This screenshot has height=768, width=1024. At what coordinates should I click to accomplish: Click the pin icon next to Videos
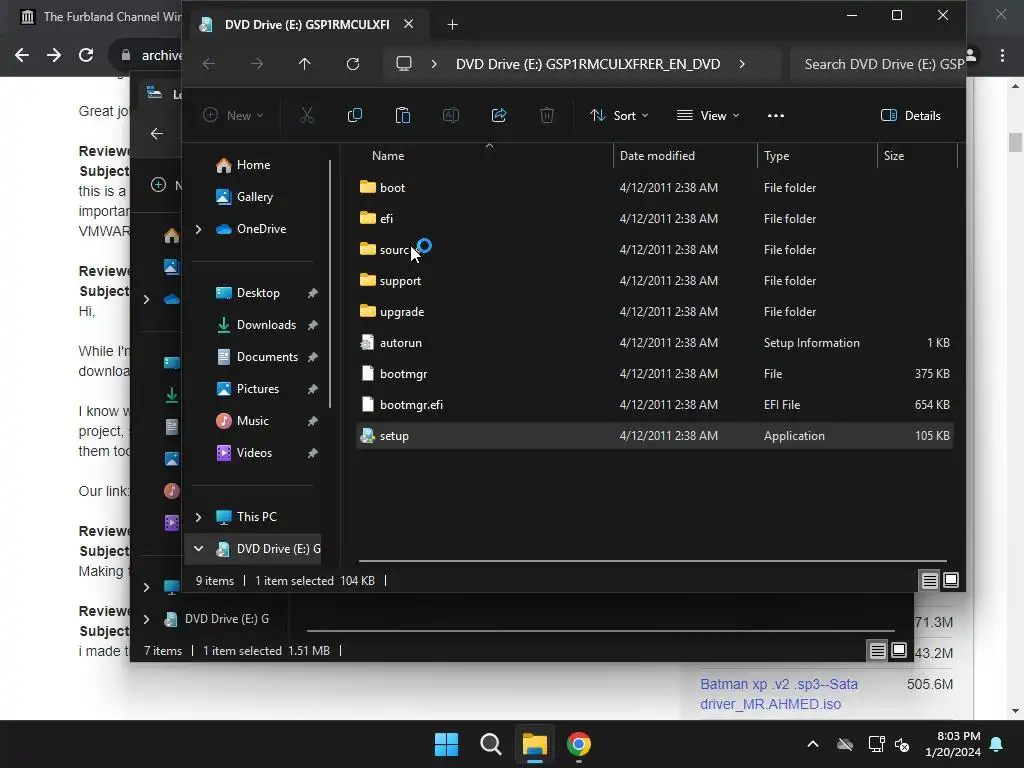(x=313, y=453)
